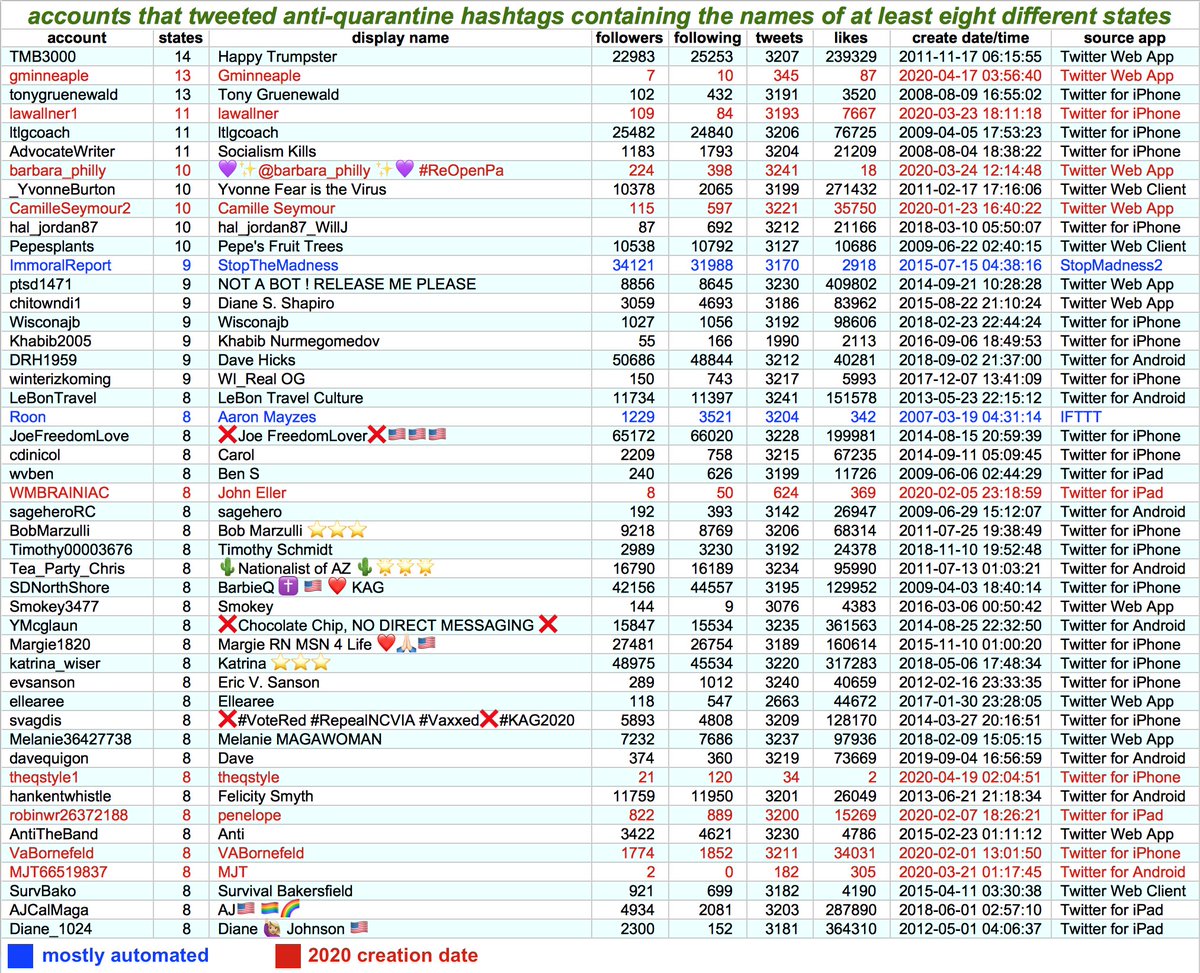Click display name 'Aaron Mayzes'
Viewport: 1200px width, 973px height.
coord(267,417)
